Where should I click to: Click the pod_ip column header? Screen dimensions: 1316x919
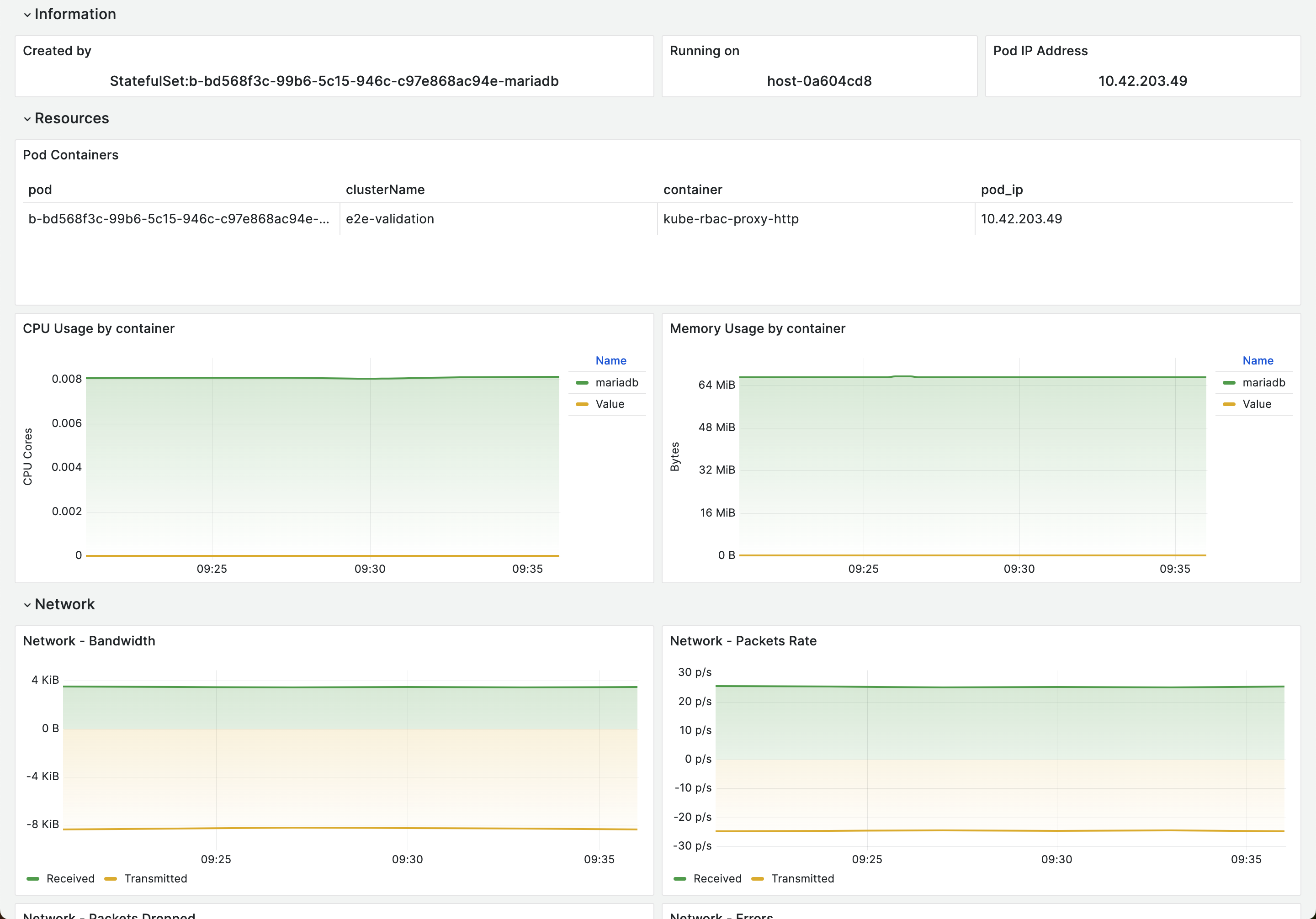[x=1001, y=190]
